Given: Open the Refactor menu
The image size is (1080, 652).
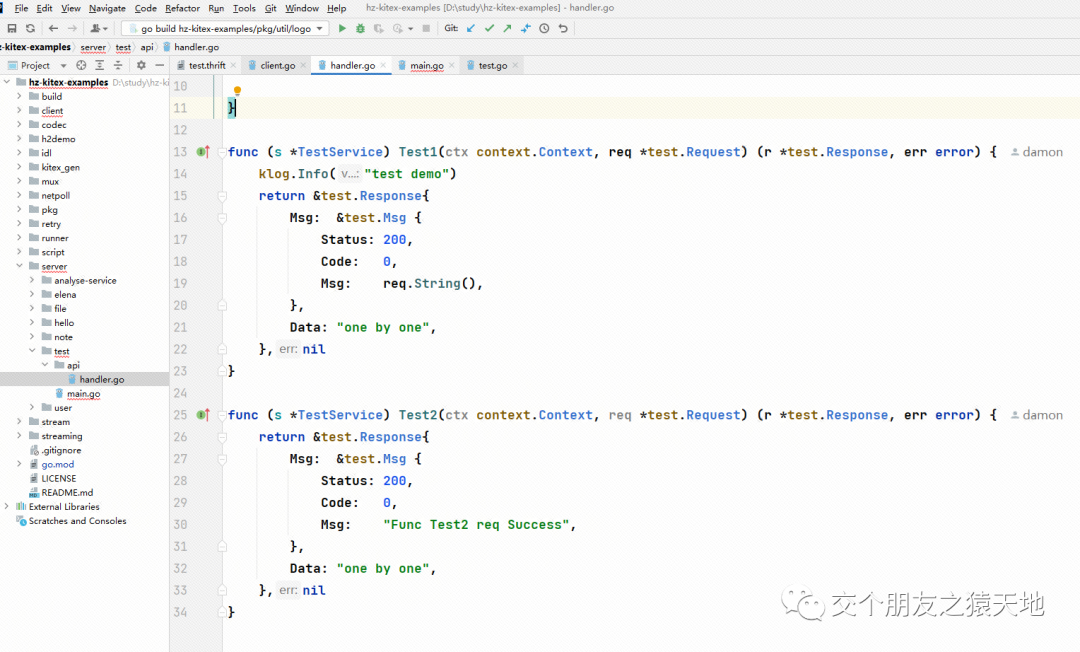Looking at the screenshot, I should tap(183, 8).
